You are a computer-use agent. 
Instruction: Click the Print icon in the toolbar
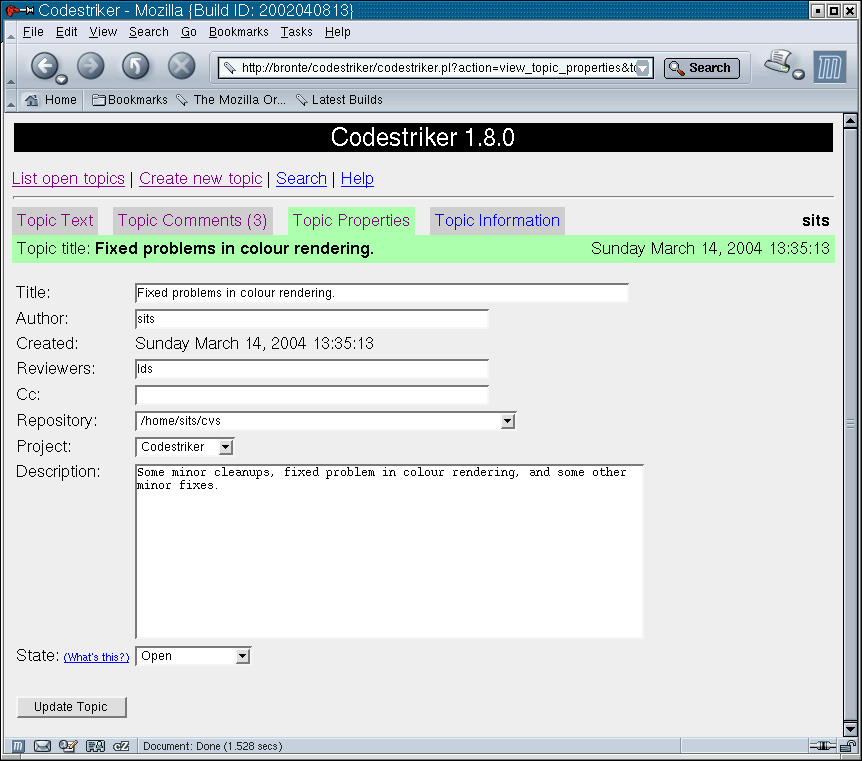point(778,64)
